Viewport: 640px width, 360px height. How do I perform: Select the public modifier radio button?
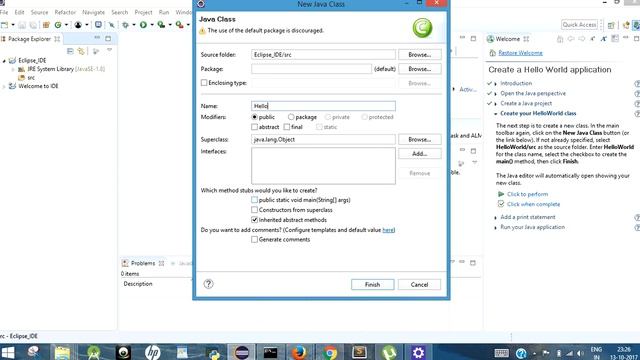[x=254, y=117]
